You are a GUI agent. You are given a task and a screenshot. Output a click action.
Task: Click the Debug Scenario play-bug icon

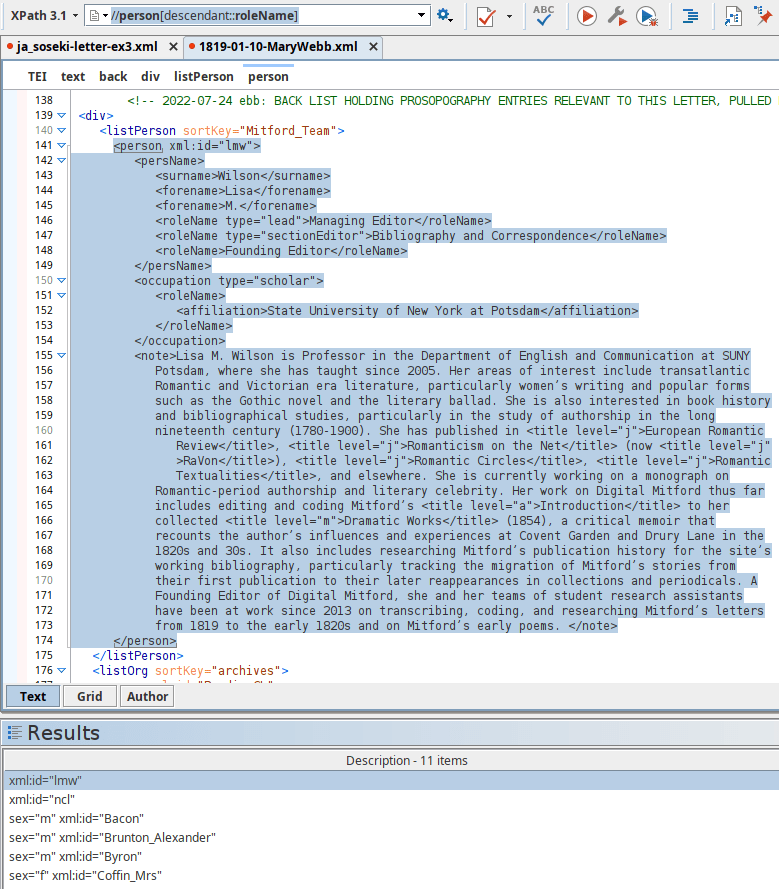(647, 16)
